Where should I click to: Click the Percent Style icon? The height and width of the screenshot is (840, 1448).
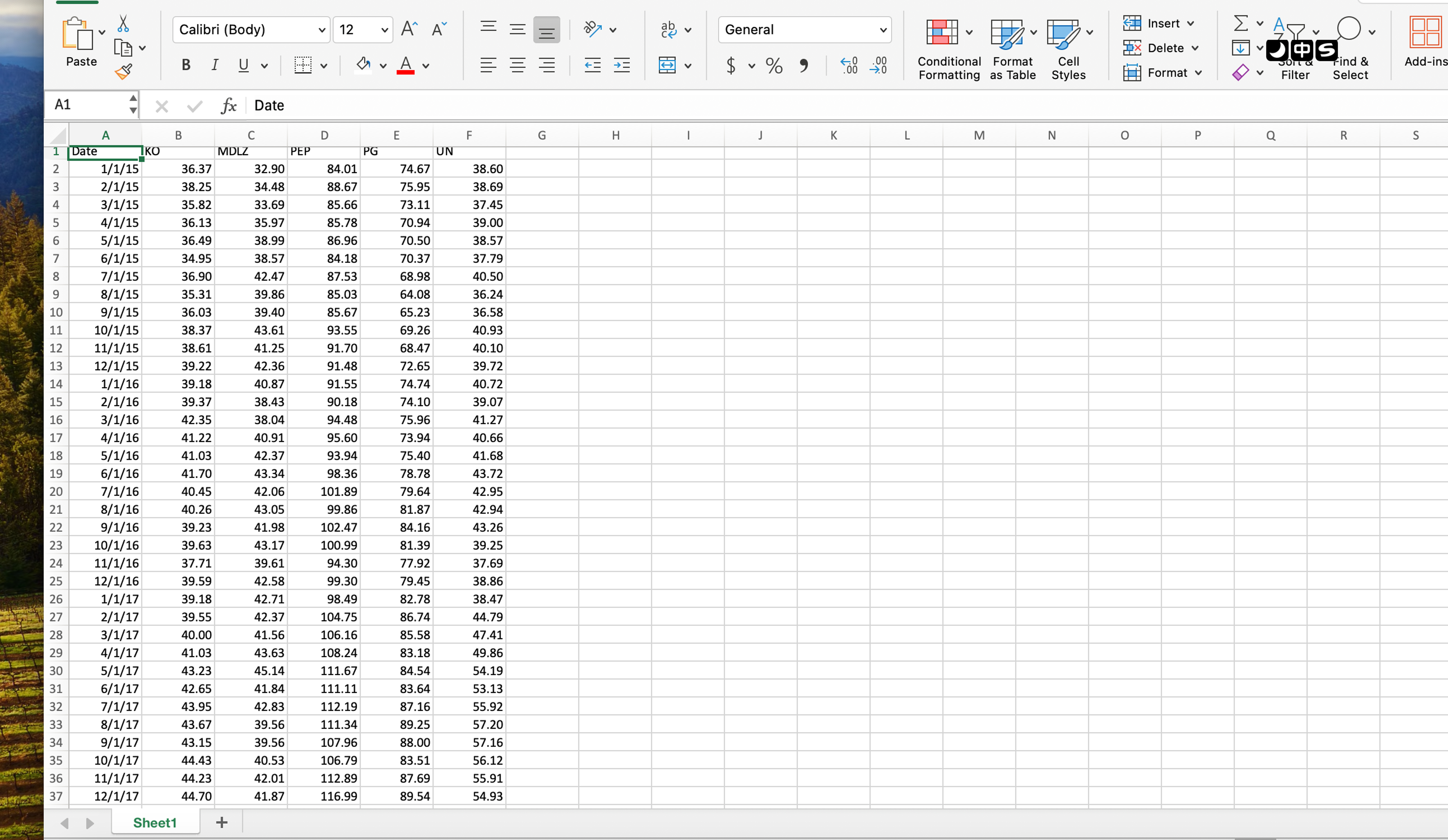click(x=774, y=66)
